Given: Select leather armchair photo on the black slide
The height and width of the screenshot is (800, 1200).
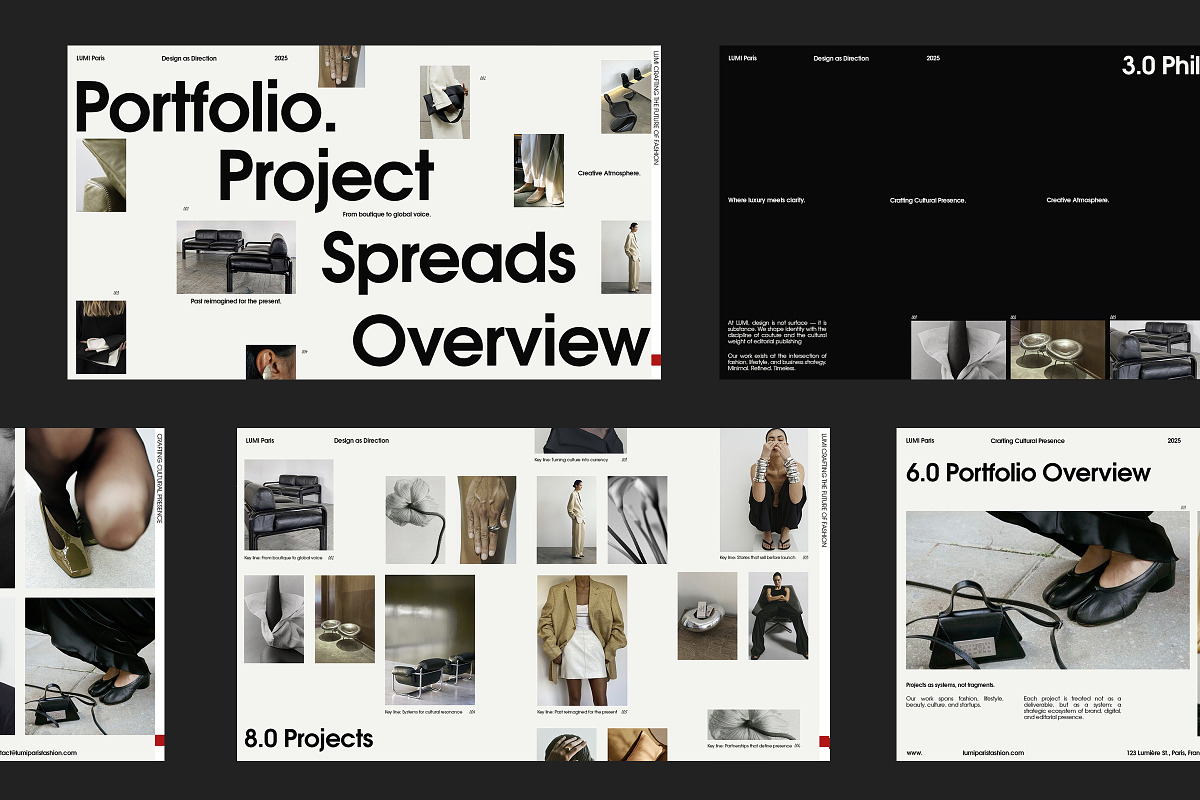Looking at the screenshot, I should (x=1155, y=350).
